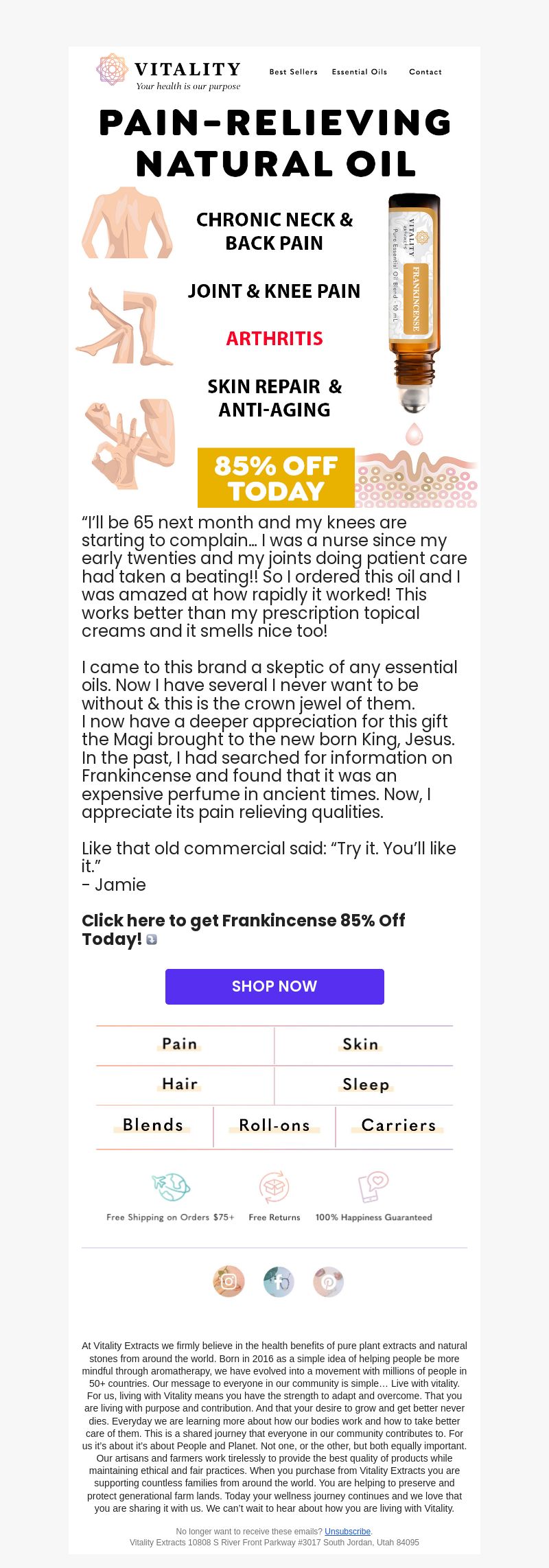The height and width of the screenshot is (1568, 549).
Task: Open the Instagram social icon
Action: [x=229, y=1281]
